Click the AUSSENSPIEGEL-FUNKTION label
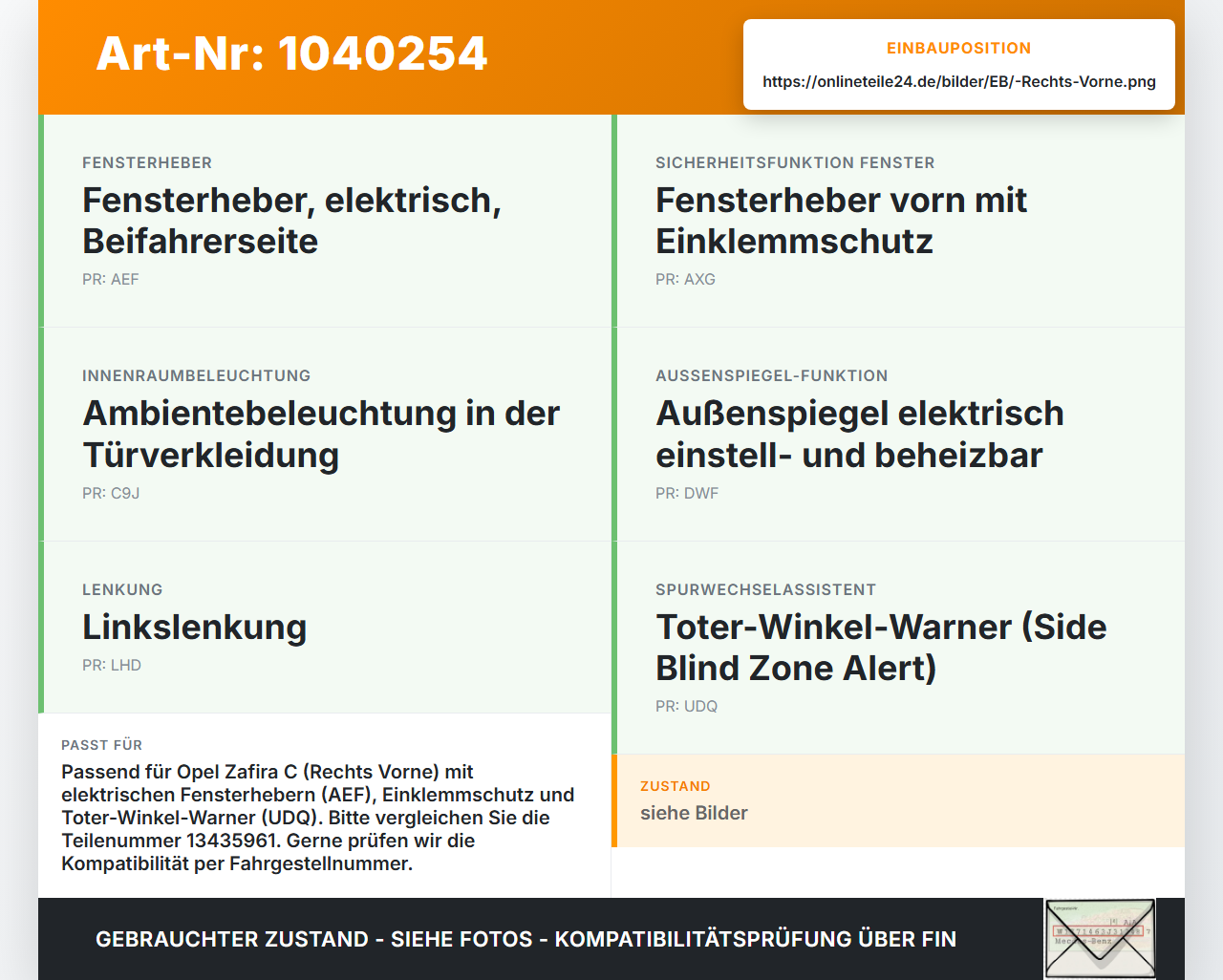This screenshot has width=1223, height=980. tap(772, 375)
